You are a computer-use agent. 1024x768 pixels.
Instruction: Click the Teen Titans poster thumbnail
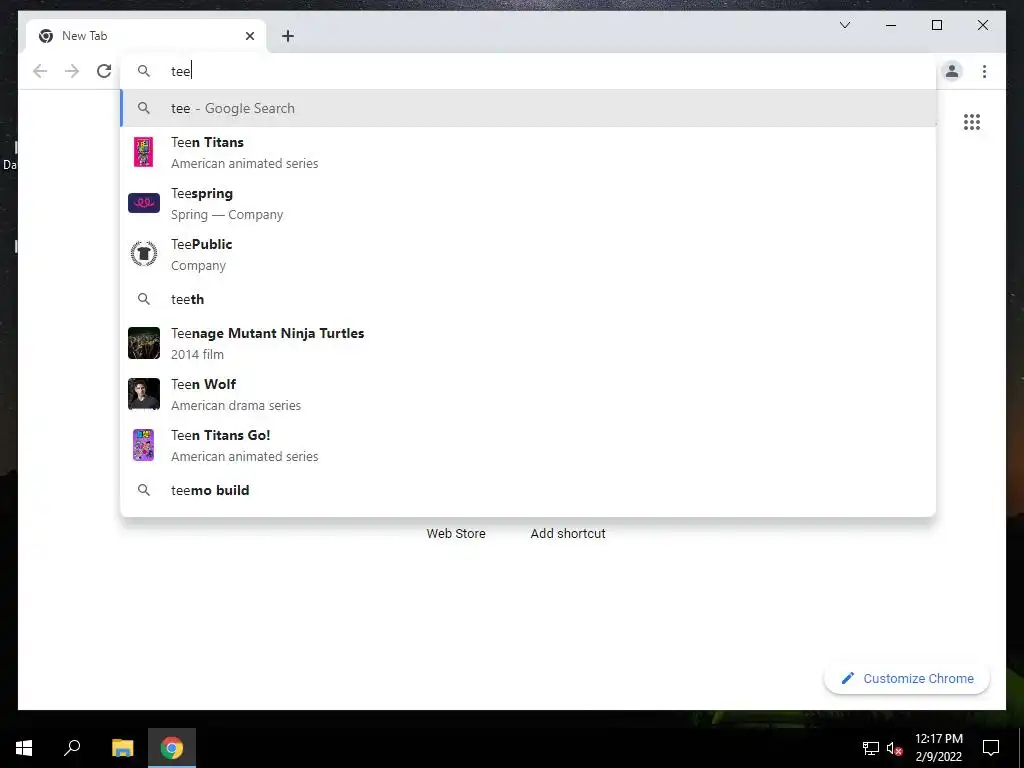click(144, 152)
